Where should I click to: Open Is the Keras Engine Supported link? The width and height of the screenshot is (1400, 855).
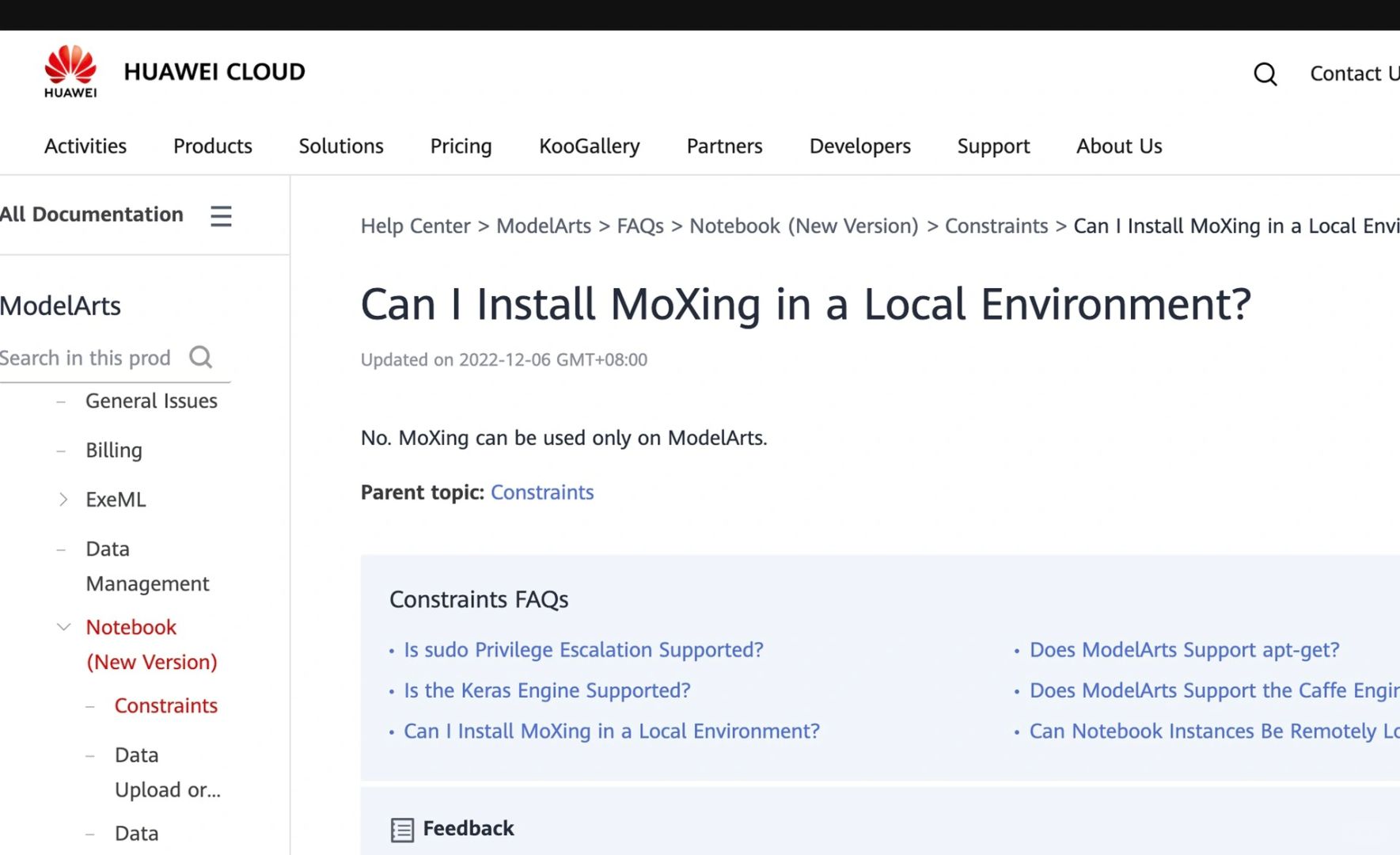(547, 690)
